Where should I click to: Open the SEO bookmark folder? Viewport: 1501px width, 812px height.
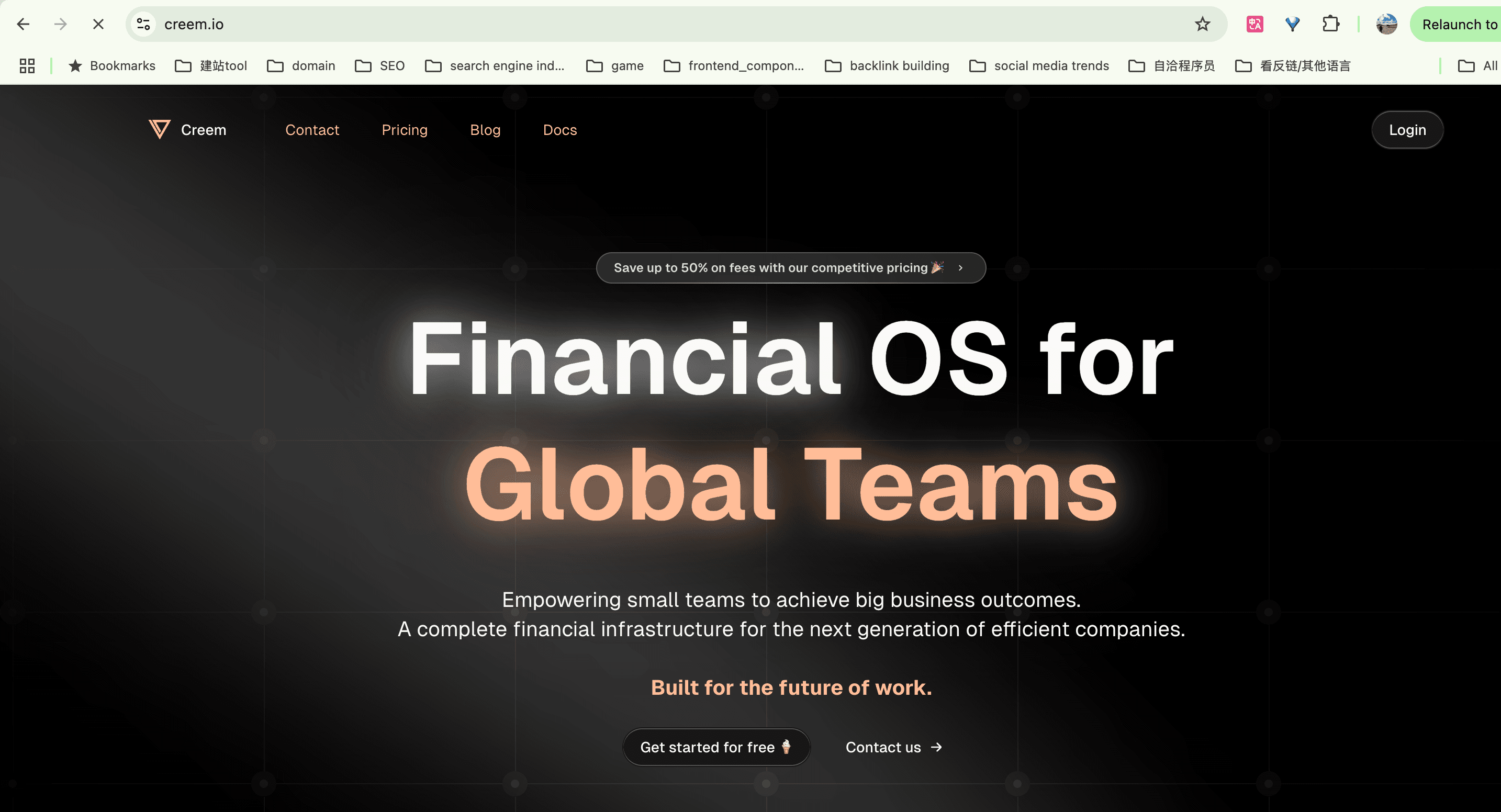click(380, 66)
